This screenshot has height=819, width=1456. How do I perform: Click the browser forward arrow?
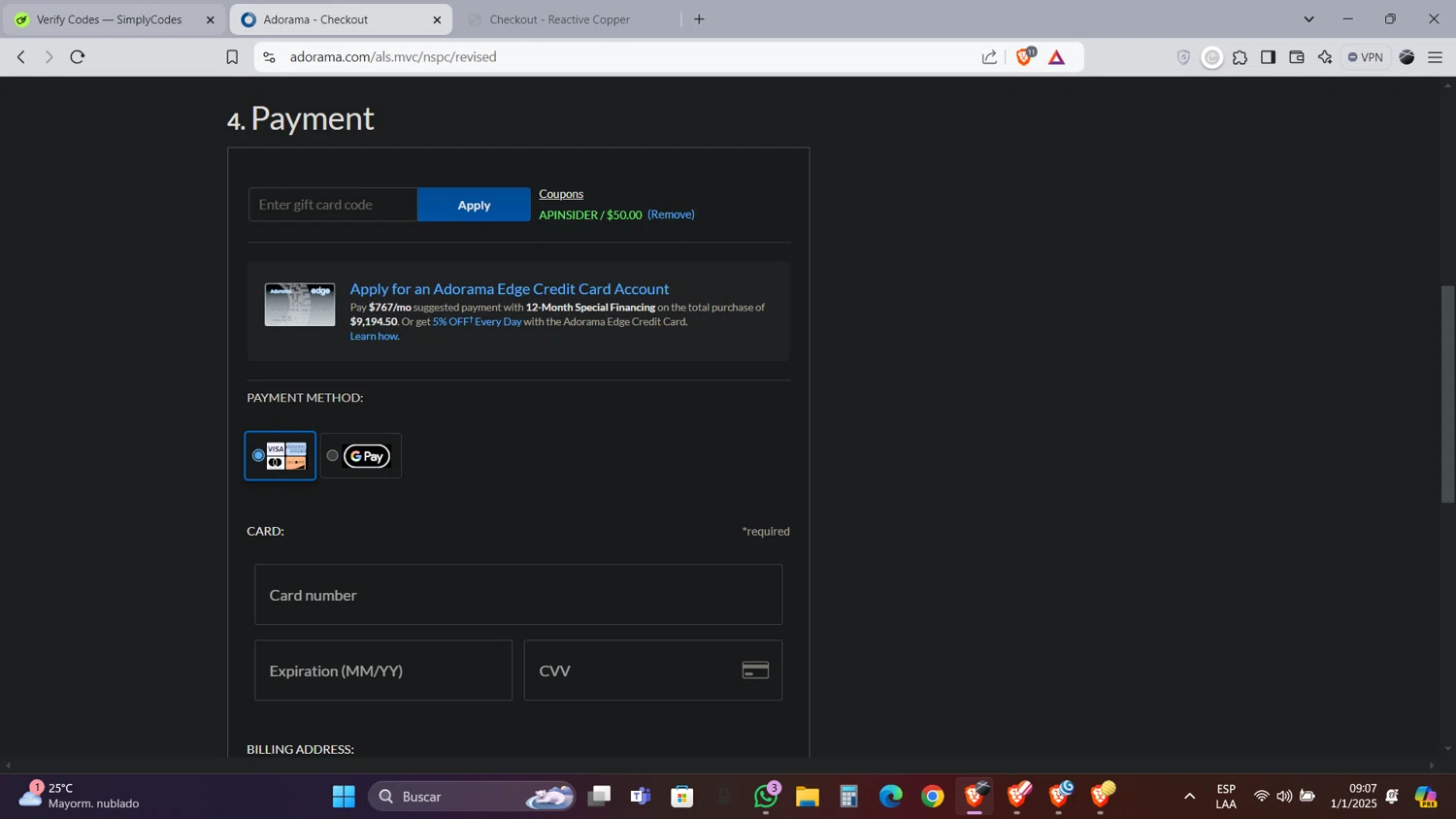tap(49, 57)
